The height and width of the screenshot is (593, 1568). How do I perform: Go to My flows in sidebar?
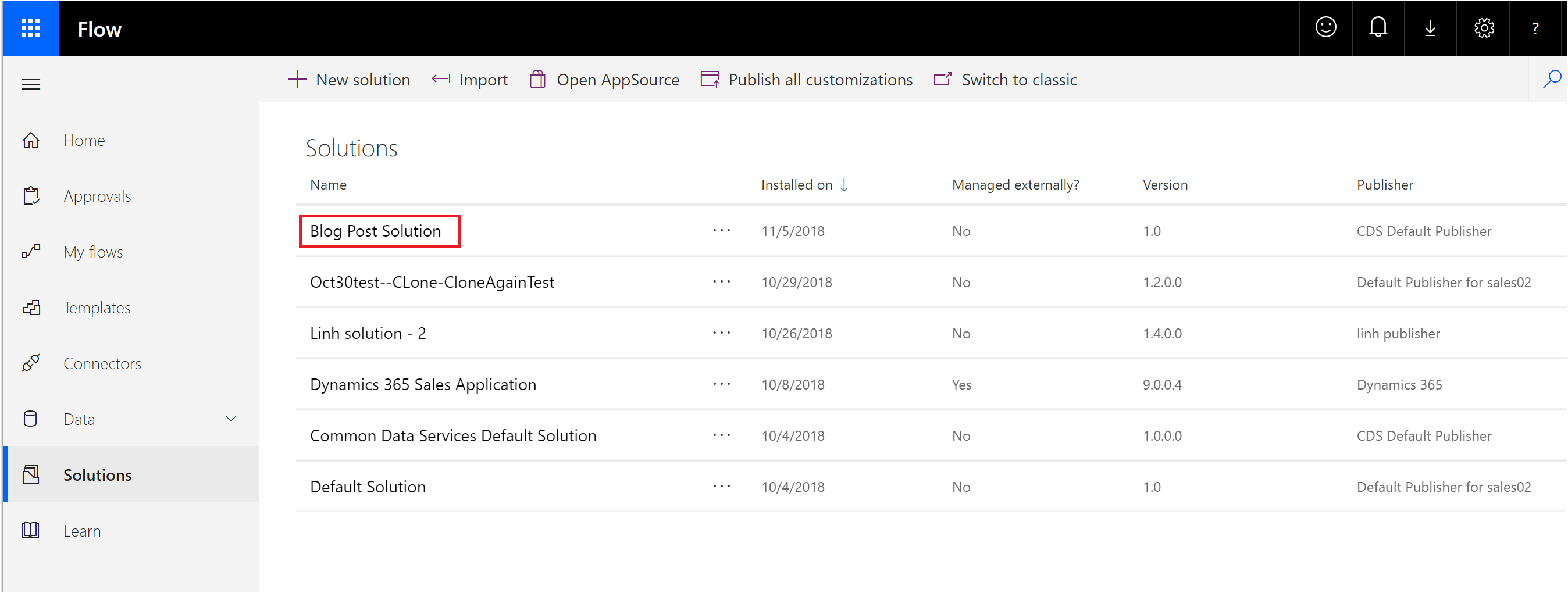click(x=93, y=252)
